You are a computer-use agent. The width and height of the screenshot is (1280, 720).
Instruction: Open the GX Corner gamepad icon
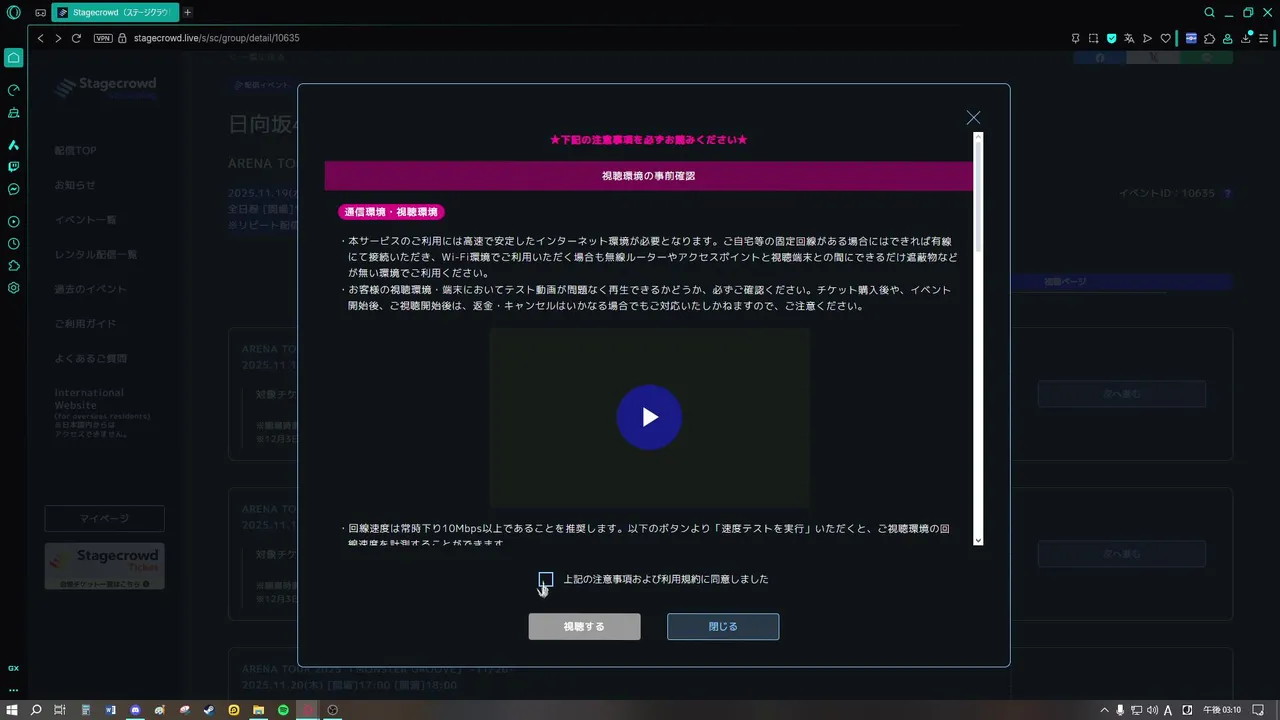point(40,13)
